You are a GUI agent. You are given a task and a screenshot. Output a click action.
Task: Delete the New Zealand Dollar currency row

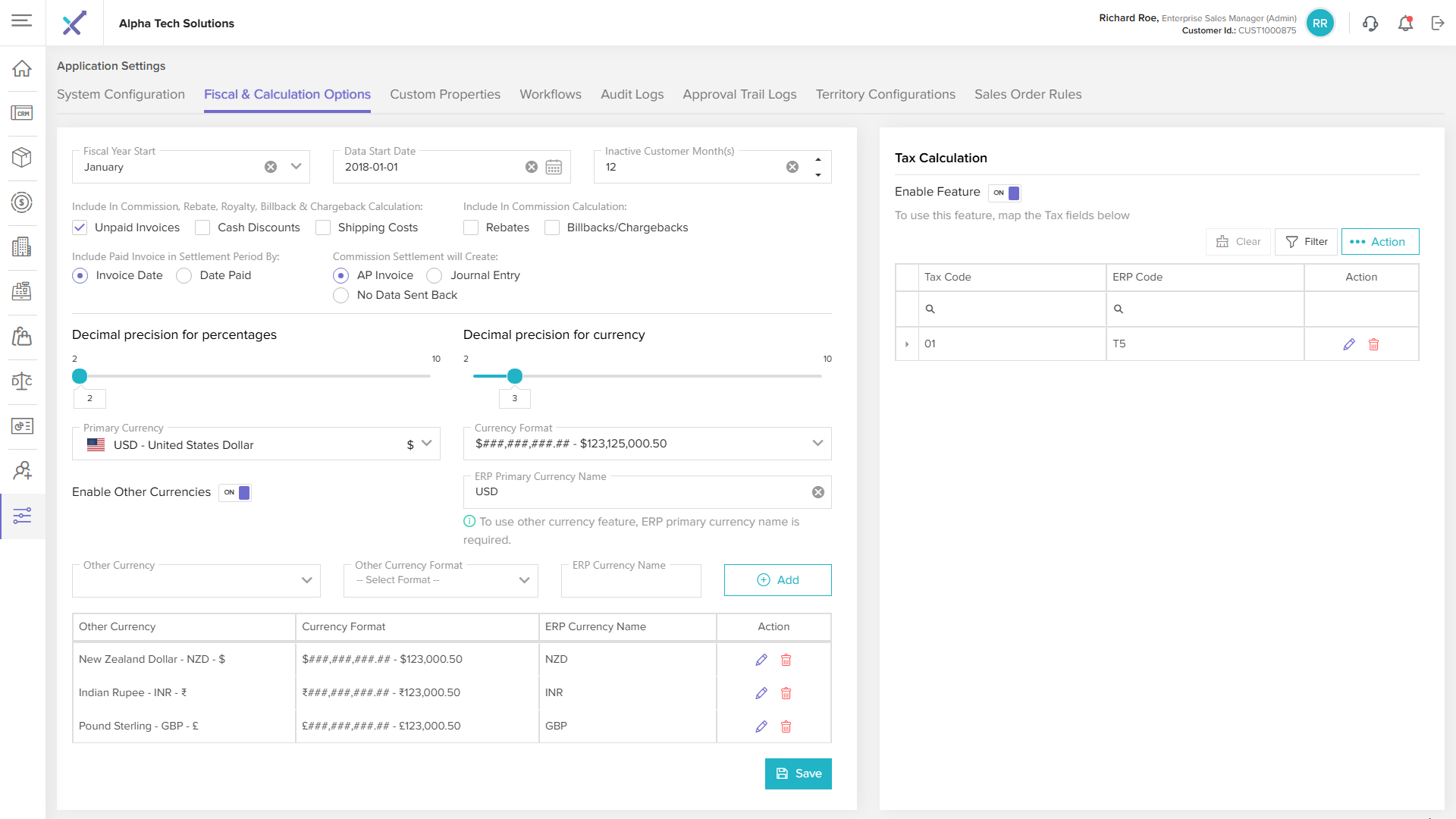[x=786, y=660]
